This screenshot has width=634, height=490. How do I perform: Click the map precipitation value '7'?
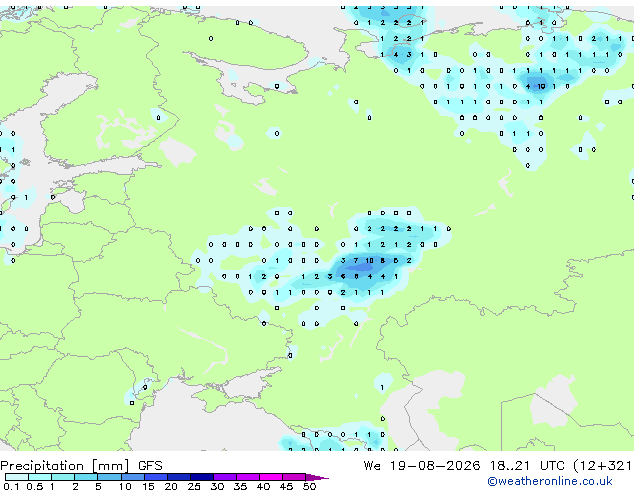point(356,261)
